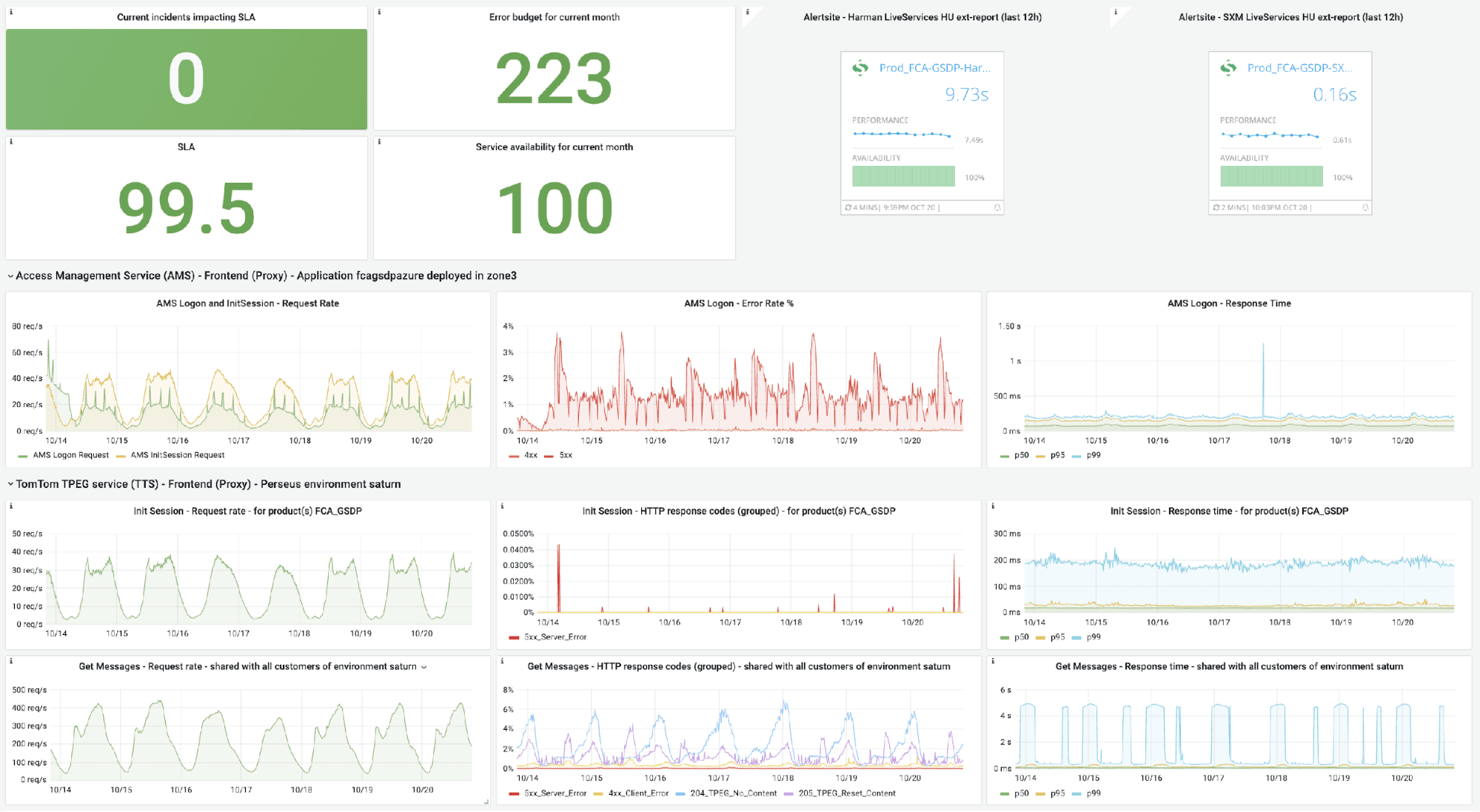Toggle AMS InitSession Request legend series
Image resolution: width=1480 pixels, height=812 pixels.
(177, 455)
